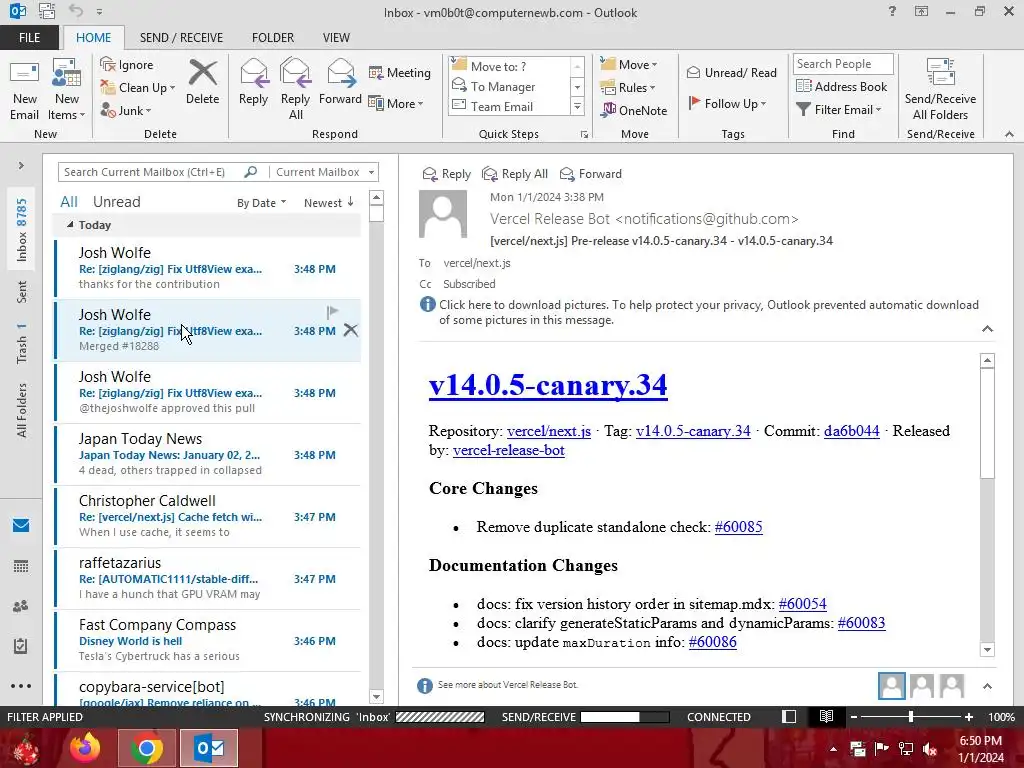
Task: Open v14.0.5-canary.34 heading link
Action: point(548,385)
